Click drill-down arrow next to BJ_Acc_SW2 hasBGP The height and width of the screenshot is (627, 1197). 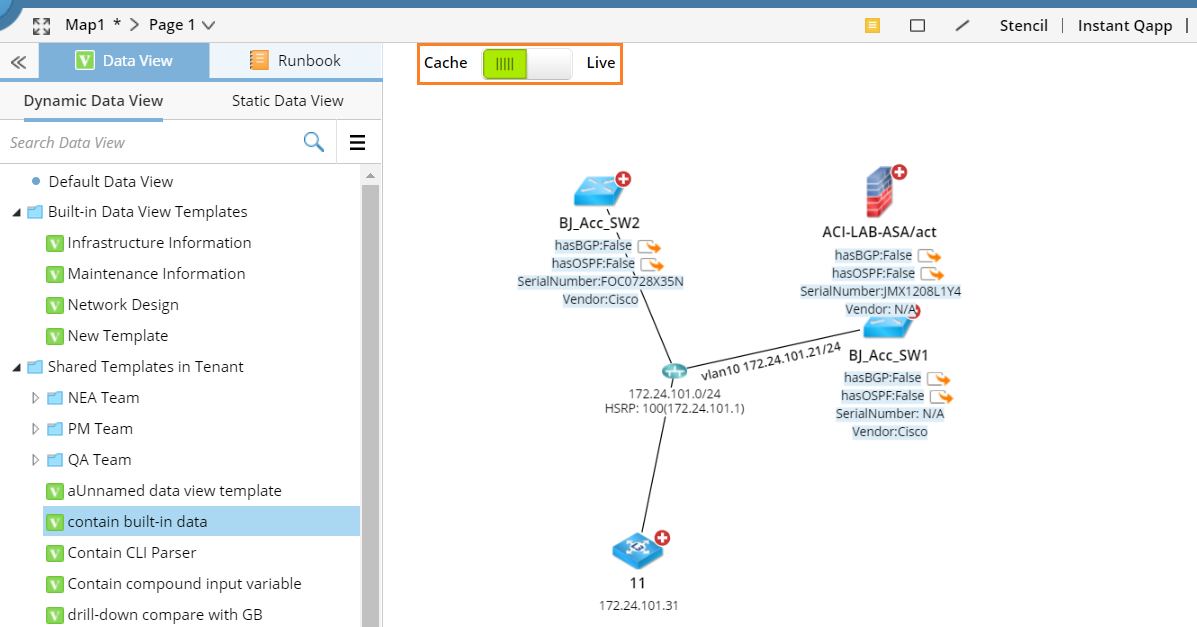point(649,246)
